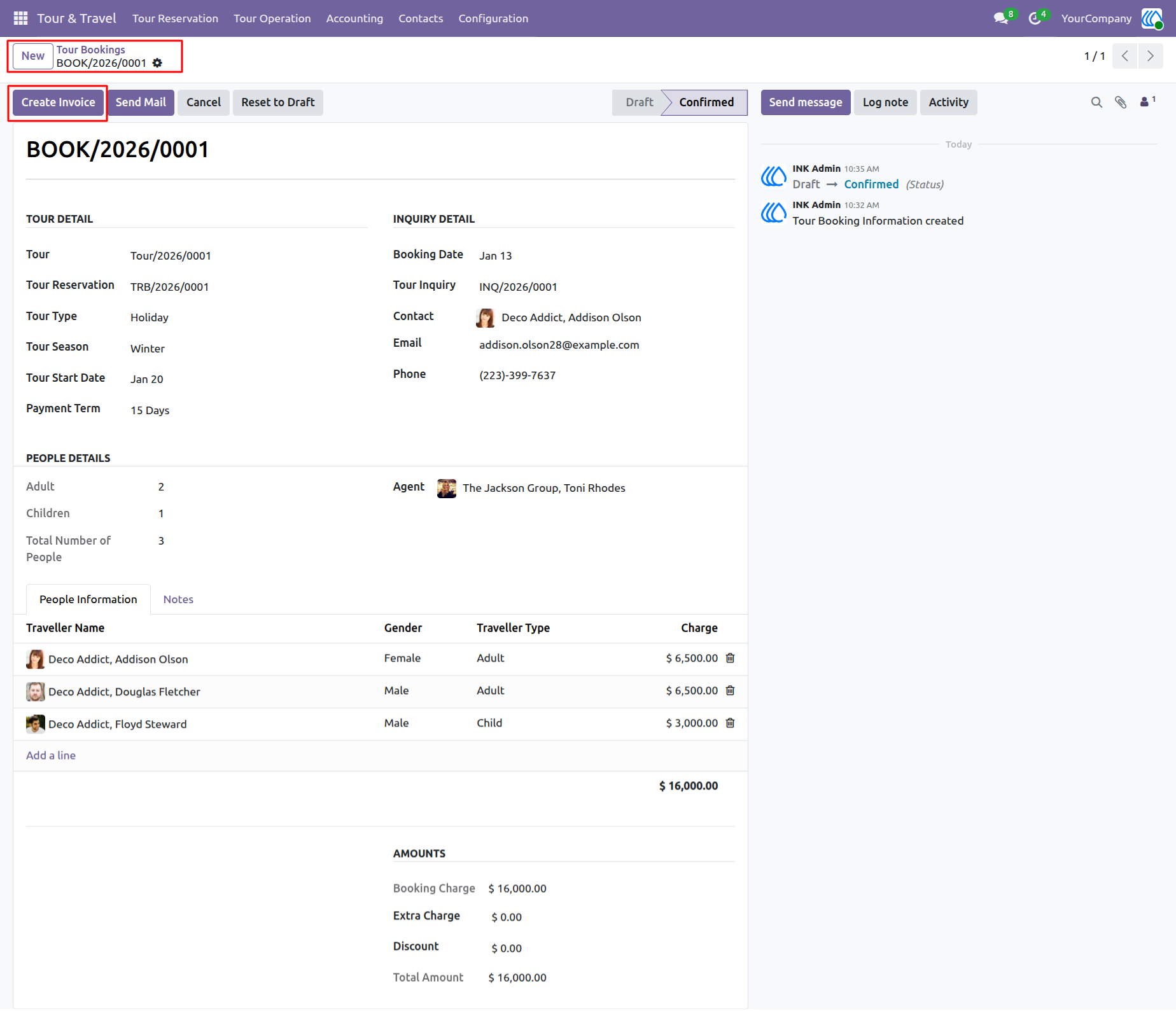Click INK Admin avatar on status change message
The width and height of the screenshot is (1176, 1011).
pos(774,176)
